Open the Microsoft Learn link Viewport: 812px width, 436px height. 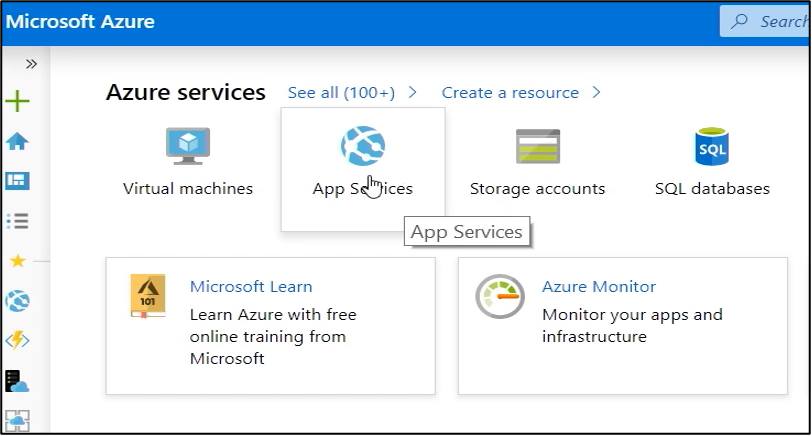[x=251, y=287]
